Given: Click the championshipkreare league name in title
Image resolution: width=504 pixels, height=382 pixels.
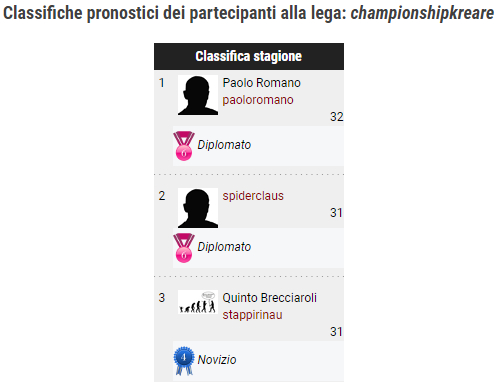Looking at the screenshot, I should pos(422,13).
